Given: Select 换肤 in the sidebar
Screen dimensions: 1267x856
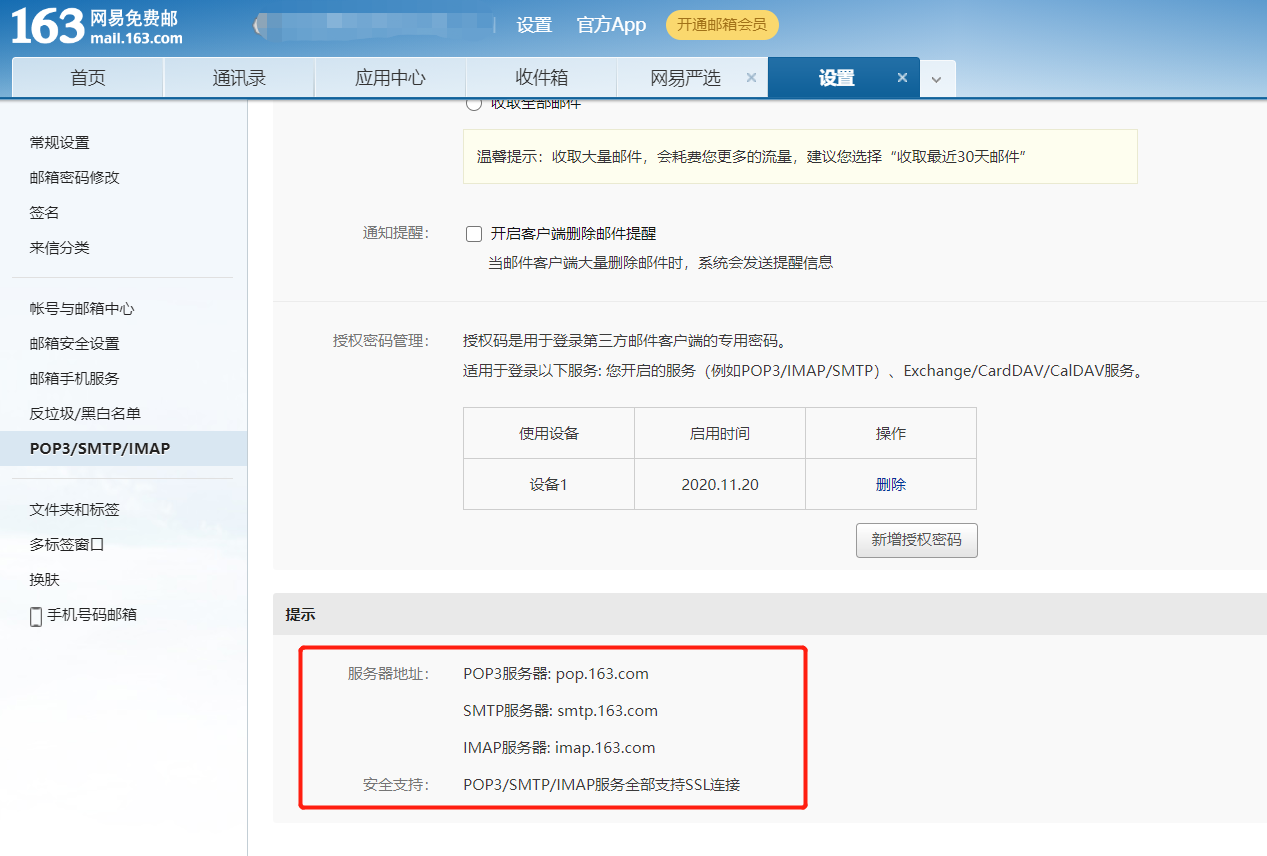Looking at the screenshot, I should pyautogui.click(x=45, y=580).
